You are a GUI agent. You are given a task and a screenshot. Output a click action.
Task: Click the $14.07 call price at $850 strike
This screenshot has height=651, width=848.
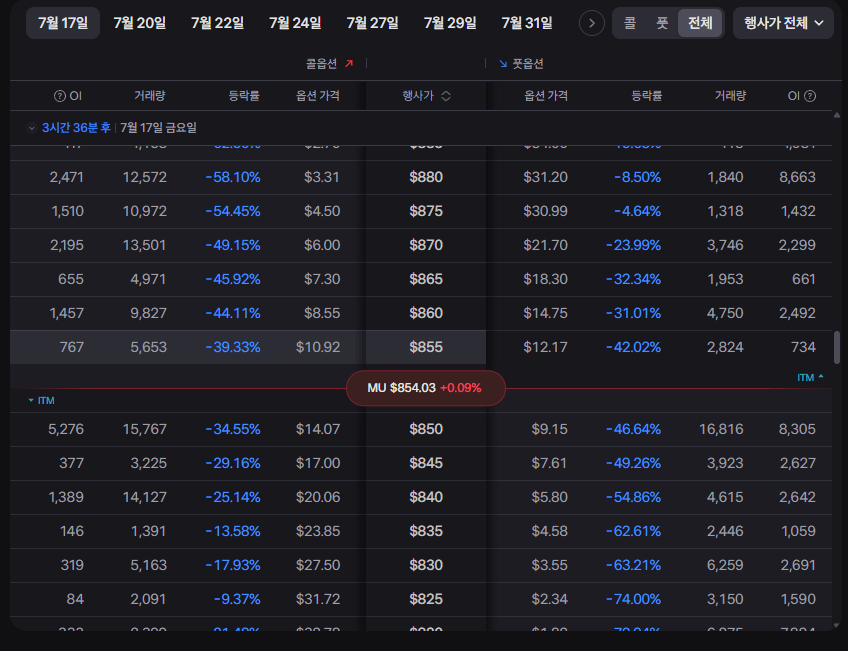(318, 429)
